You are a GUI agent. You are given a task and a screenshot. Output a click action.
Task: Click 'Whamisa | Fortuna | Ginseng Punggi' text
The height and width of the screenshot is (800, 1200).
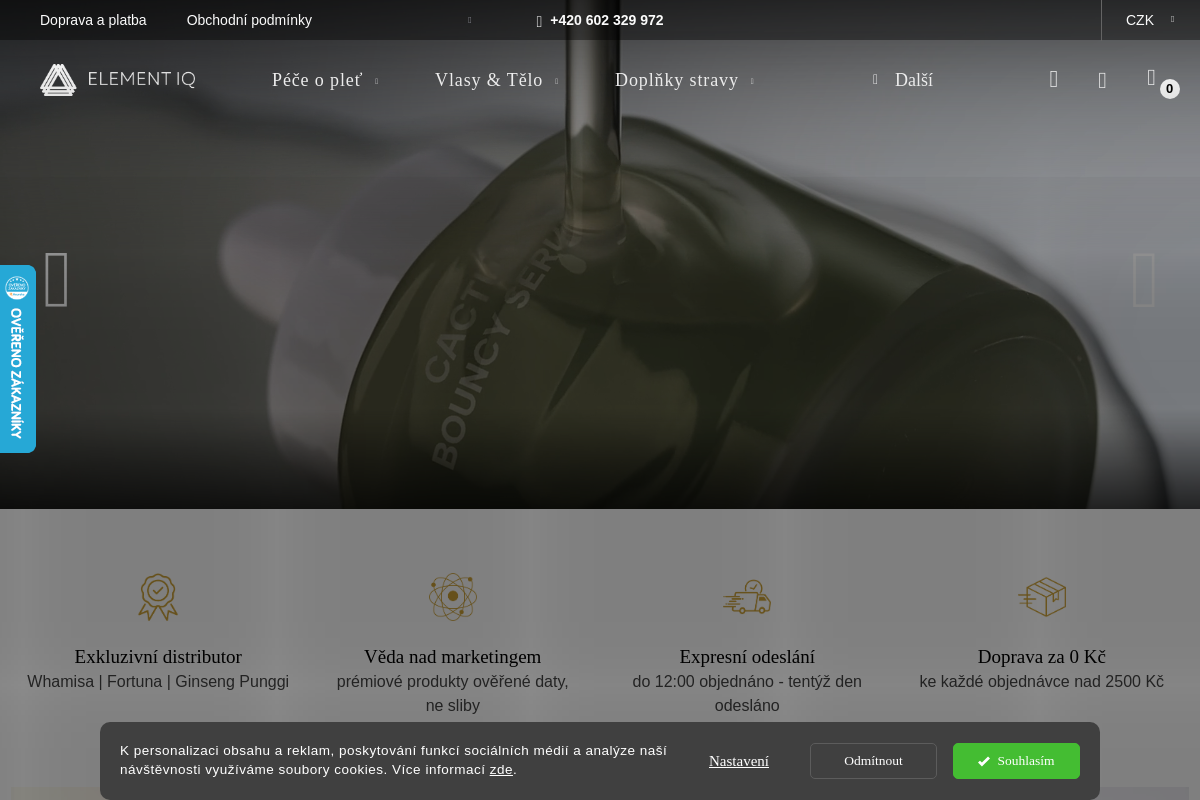point(158,682)
